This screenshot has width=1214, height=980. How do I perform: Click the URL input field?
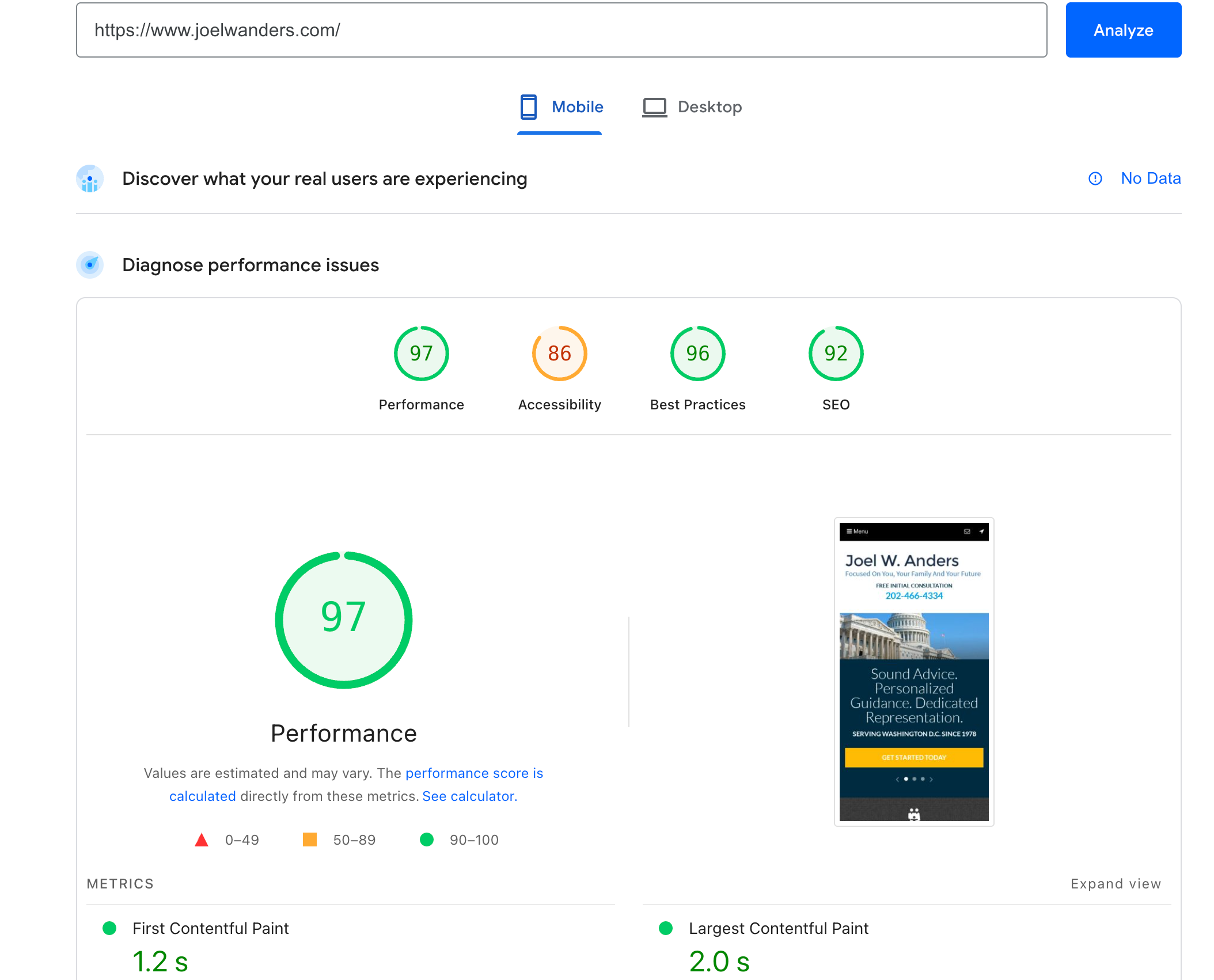(x=561, y=30)
